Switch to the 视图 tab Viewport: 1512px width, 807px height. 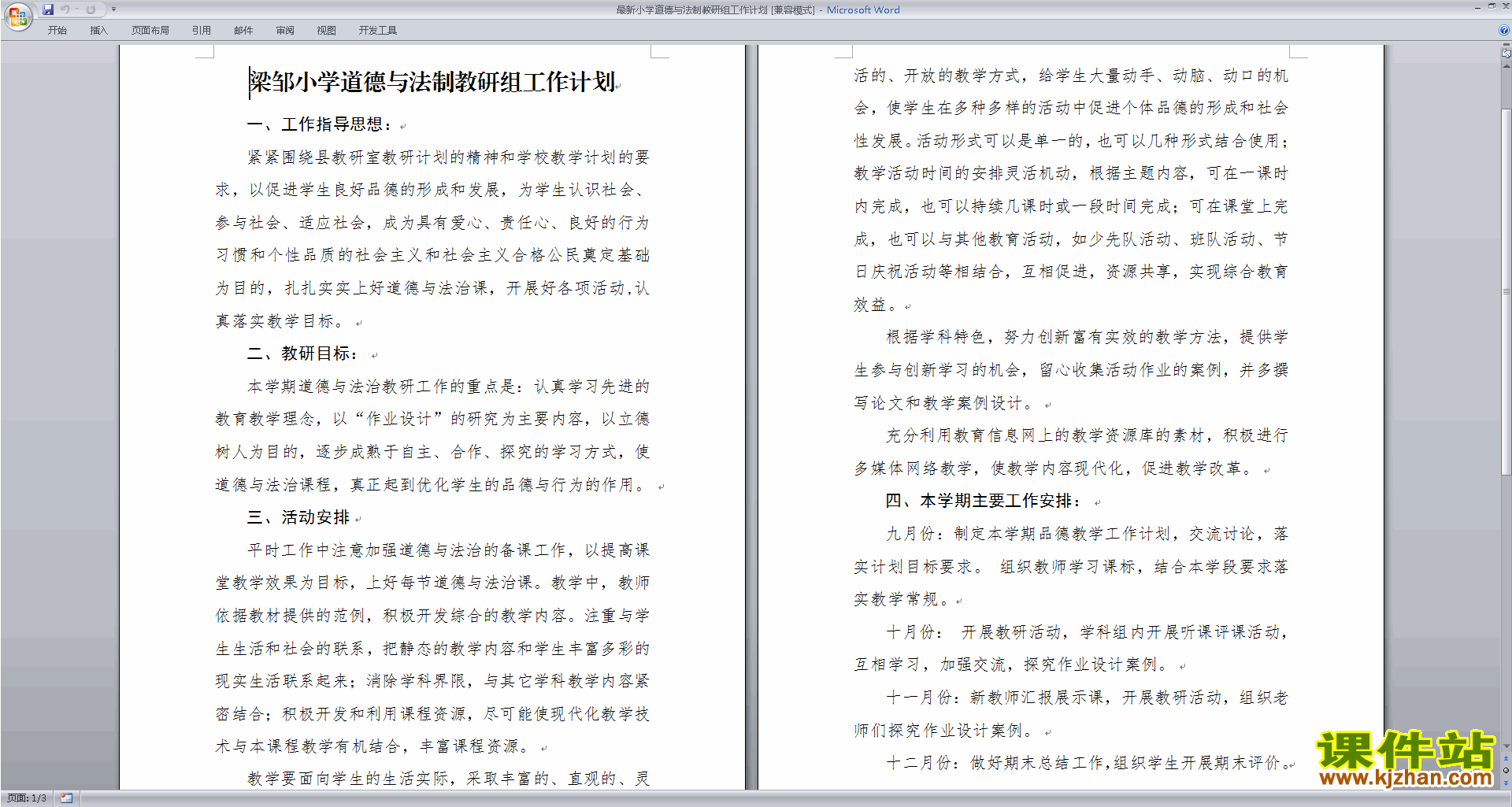coord(327,31)
